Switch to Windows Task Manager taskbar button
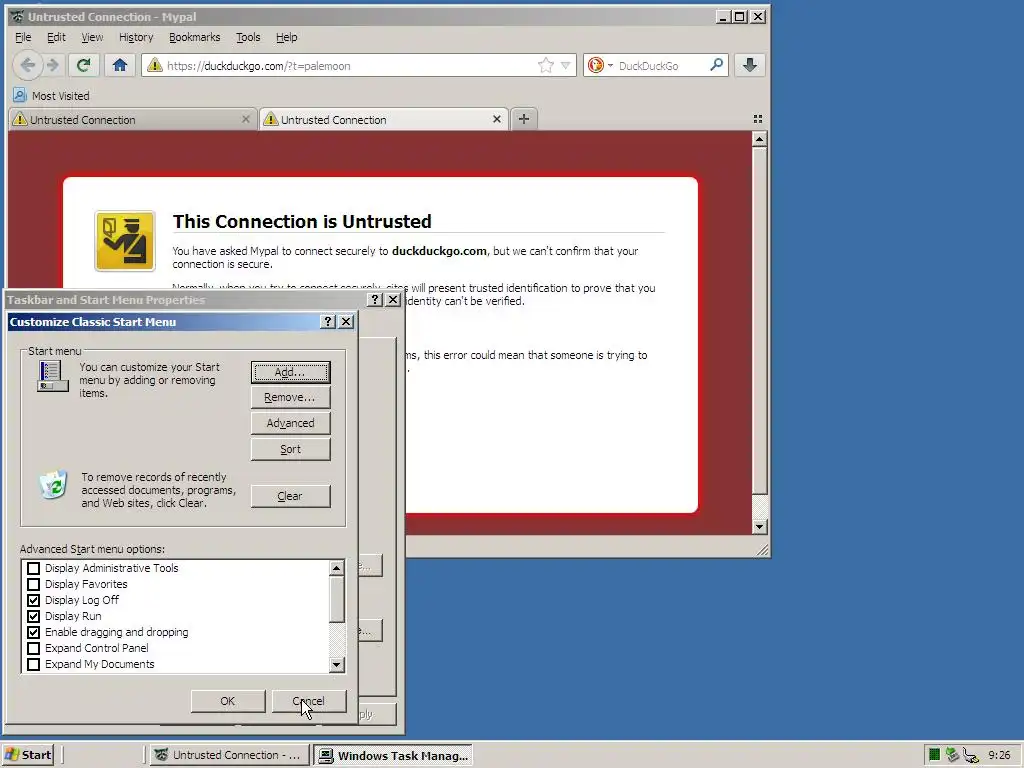The image size is (1024, 768). point(393,756)
